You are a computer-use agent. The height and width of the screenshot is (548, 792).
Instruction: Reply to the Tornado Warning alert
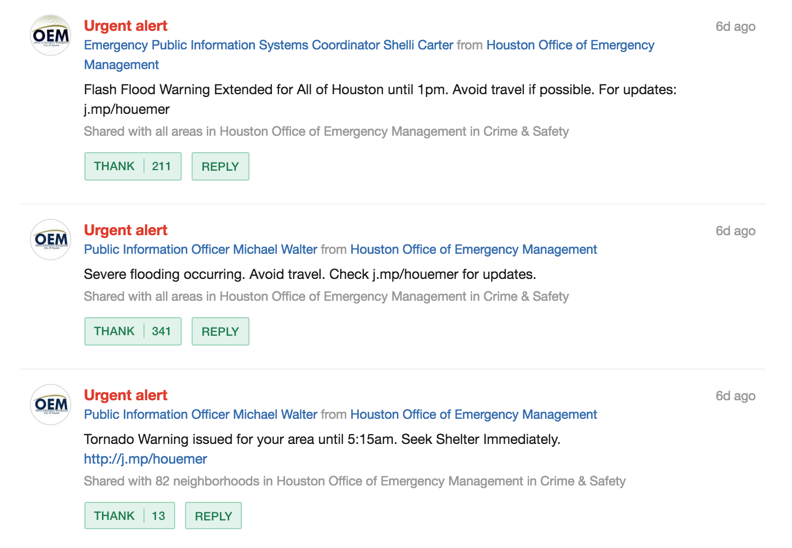(x=213, y=516)
